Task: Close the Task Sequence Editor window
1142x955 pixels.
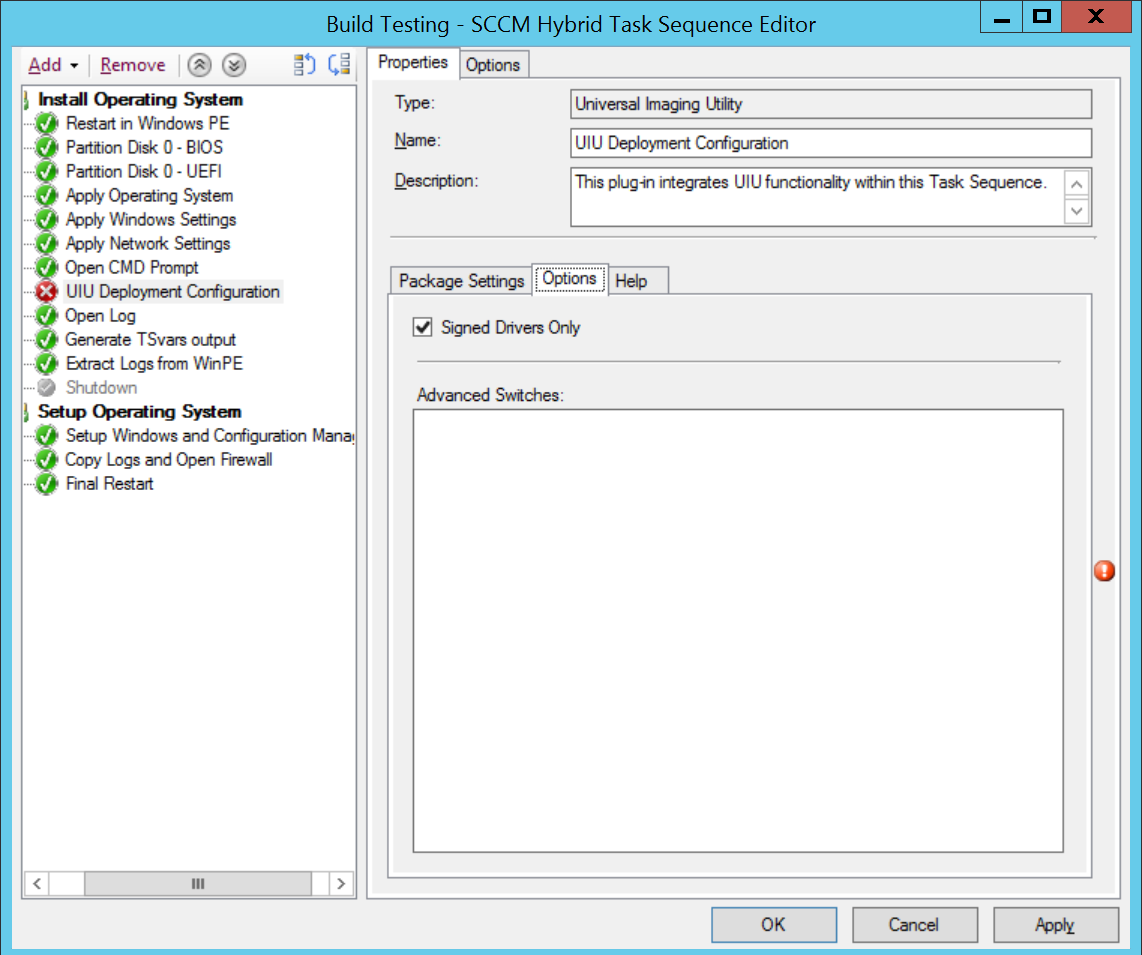Action: pyautogui.click(x=1096, y=17)
